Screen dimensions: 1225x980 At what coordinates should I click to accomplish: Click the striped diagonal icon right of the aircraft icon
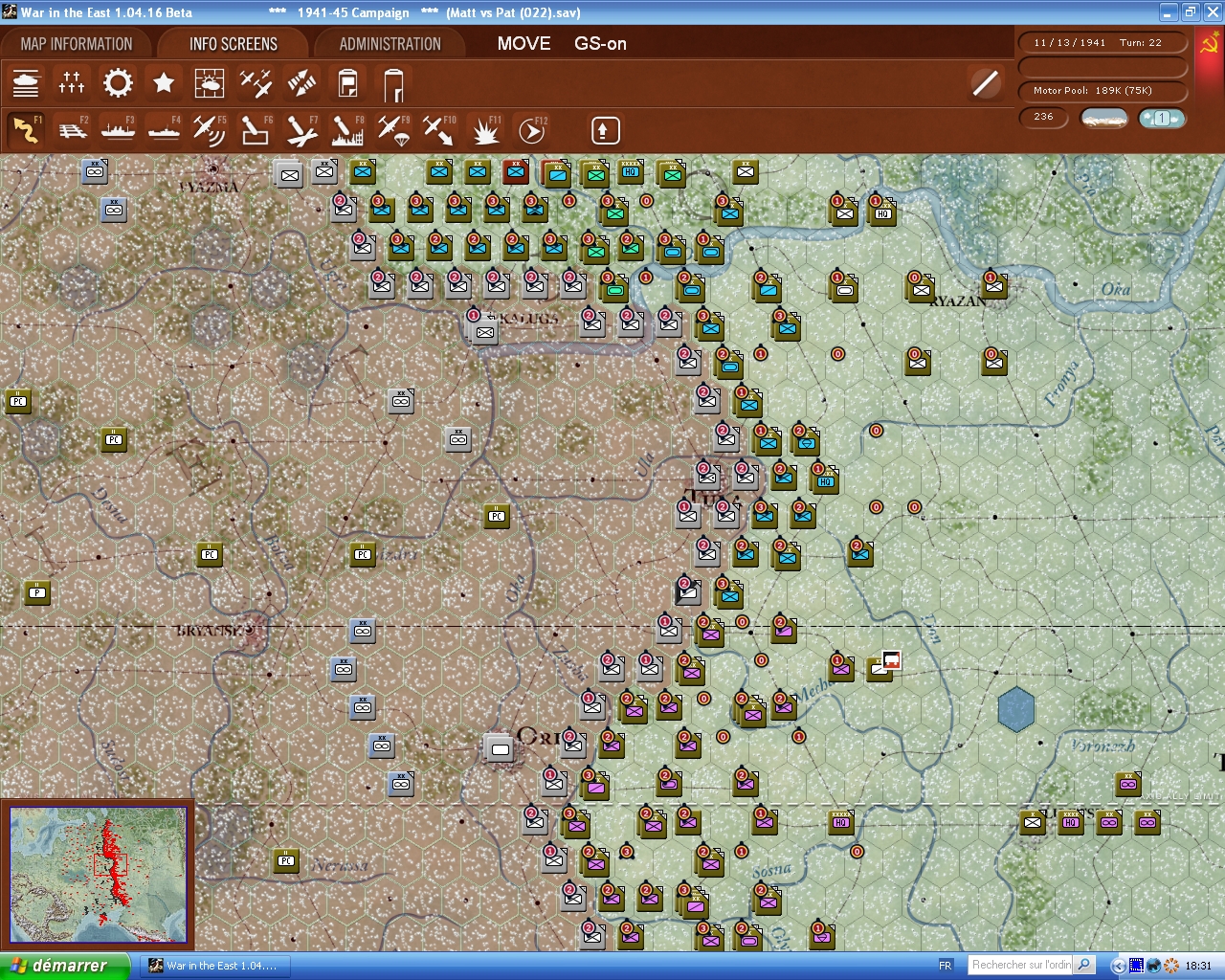pyautogui.click(x=301, y=83)
